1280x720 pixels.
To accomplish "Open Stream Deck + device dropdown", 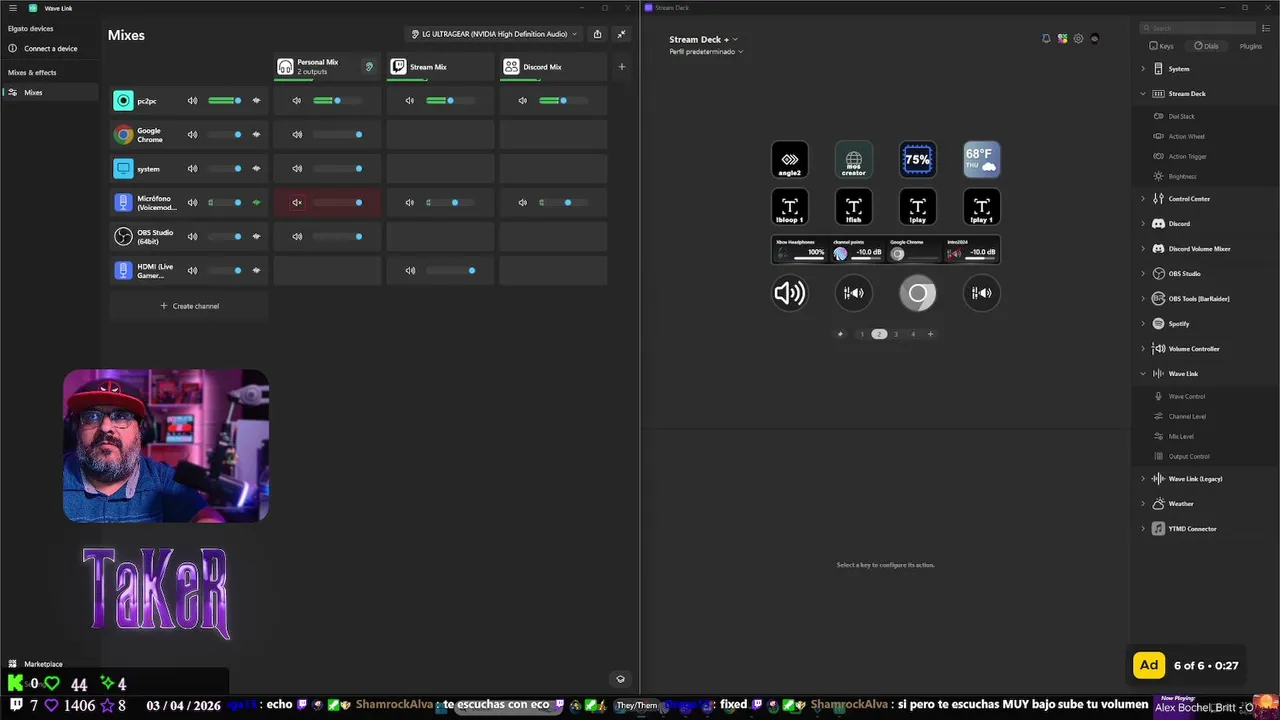I will pos(703,39).
